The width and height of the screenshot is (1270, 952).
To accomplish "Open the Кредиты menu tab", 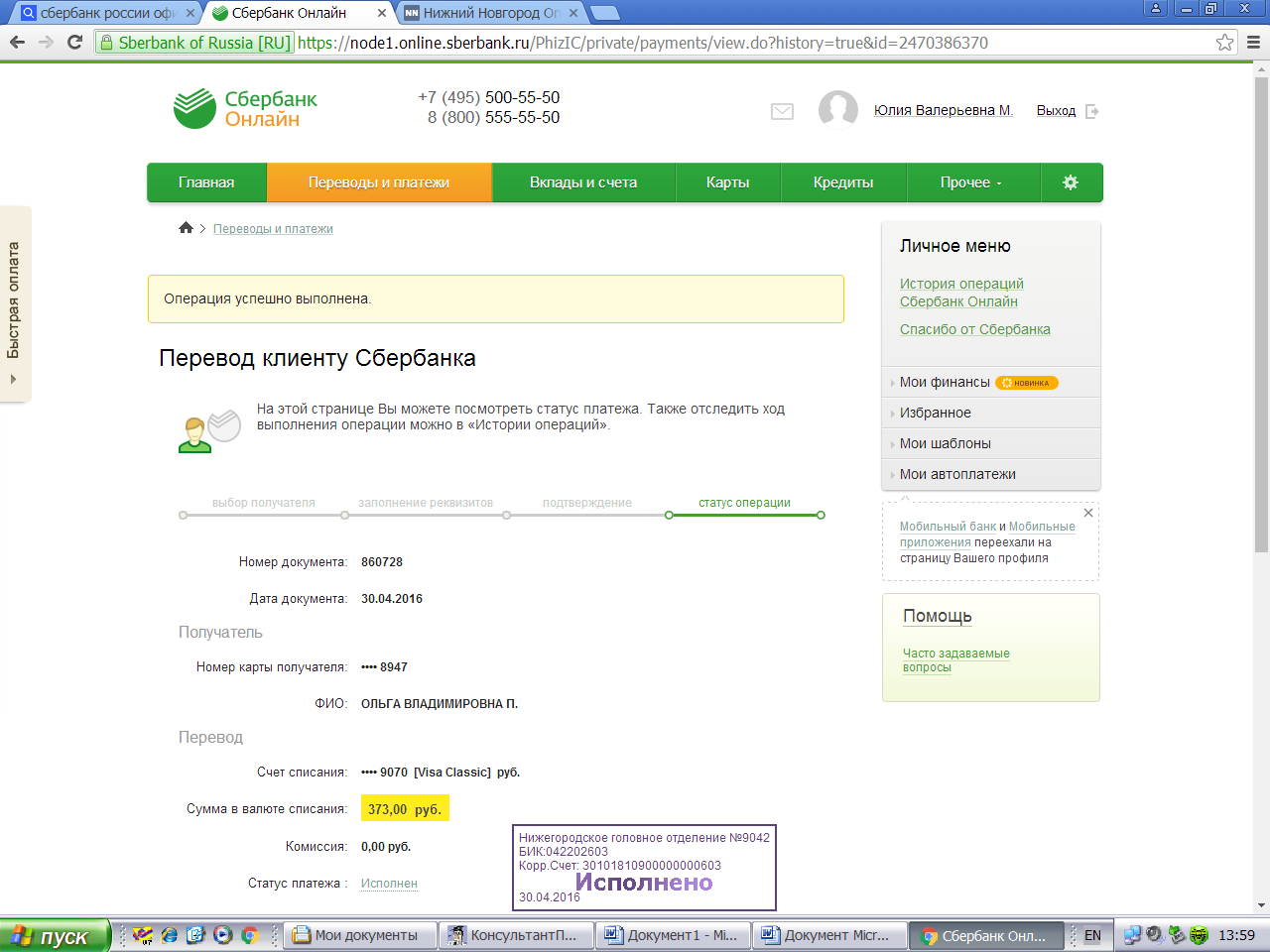I will click(x=843, y=182).
